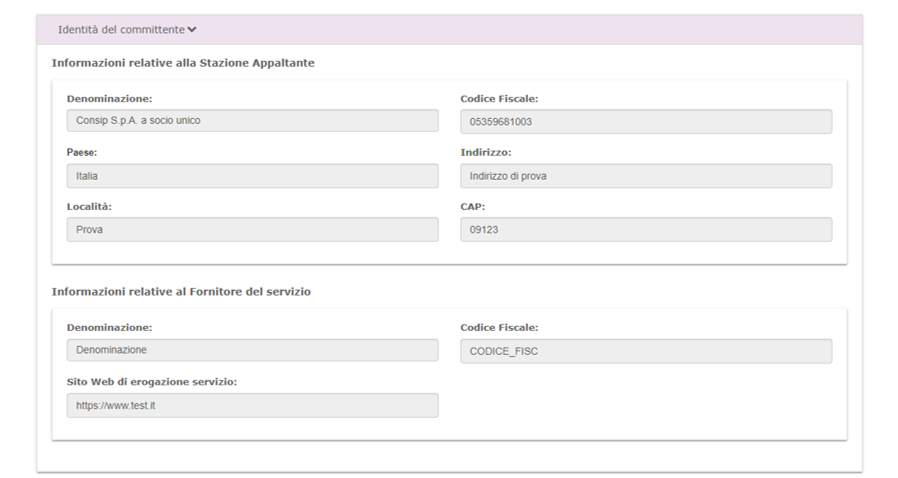
Task: Click the website field with https://www.test.it
Action: click(252, 405)
